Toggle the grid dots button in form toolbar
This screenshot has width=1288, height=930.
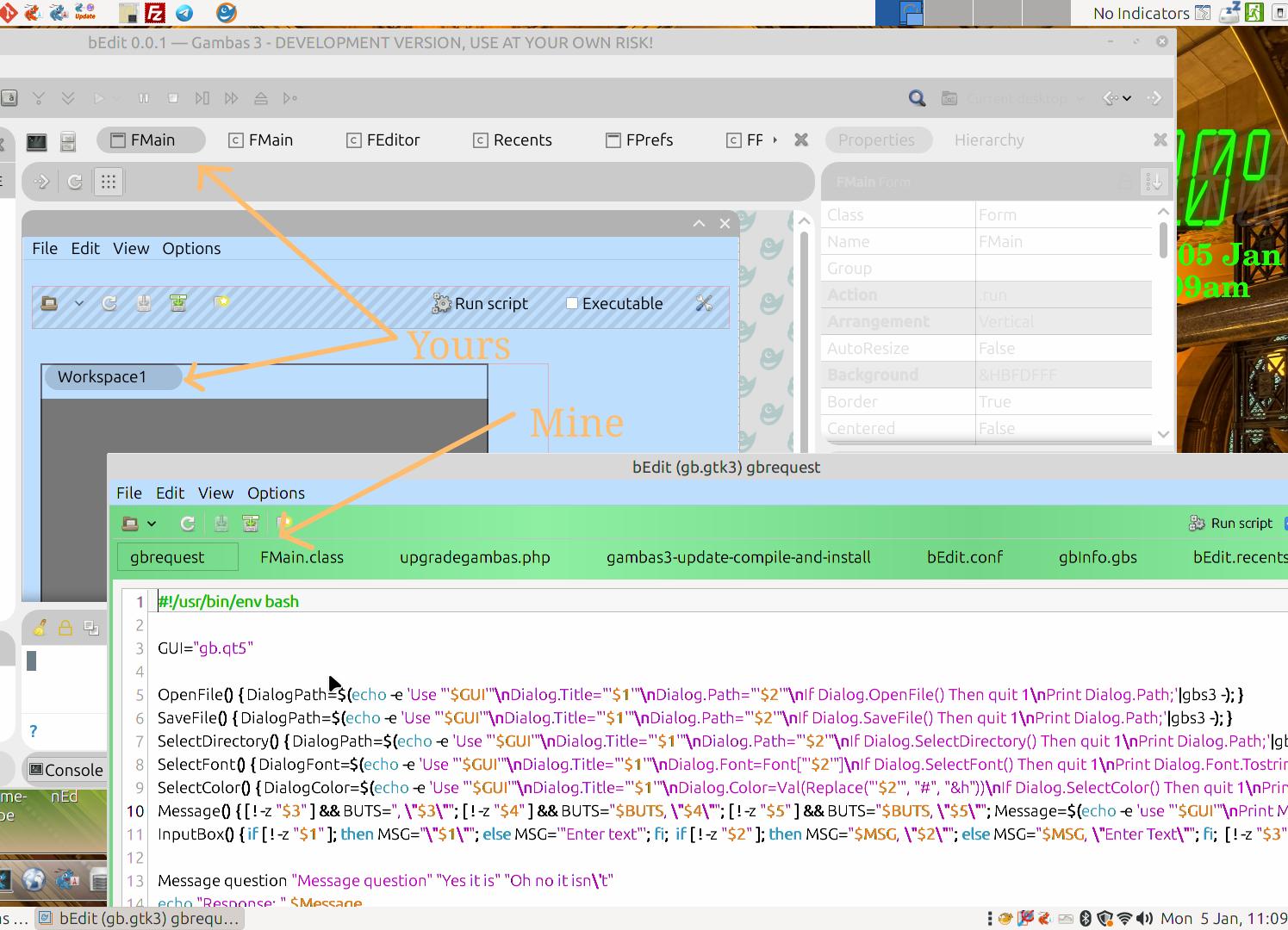pos(108,182)
